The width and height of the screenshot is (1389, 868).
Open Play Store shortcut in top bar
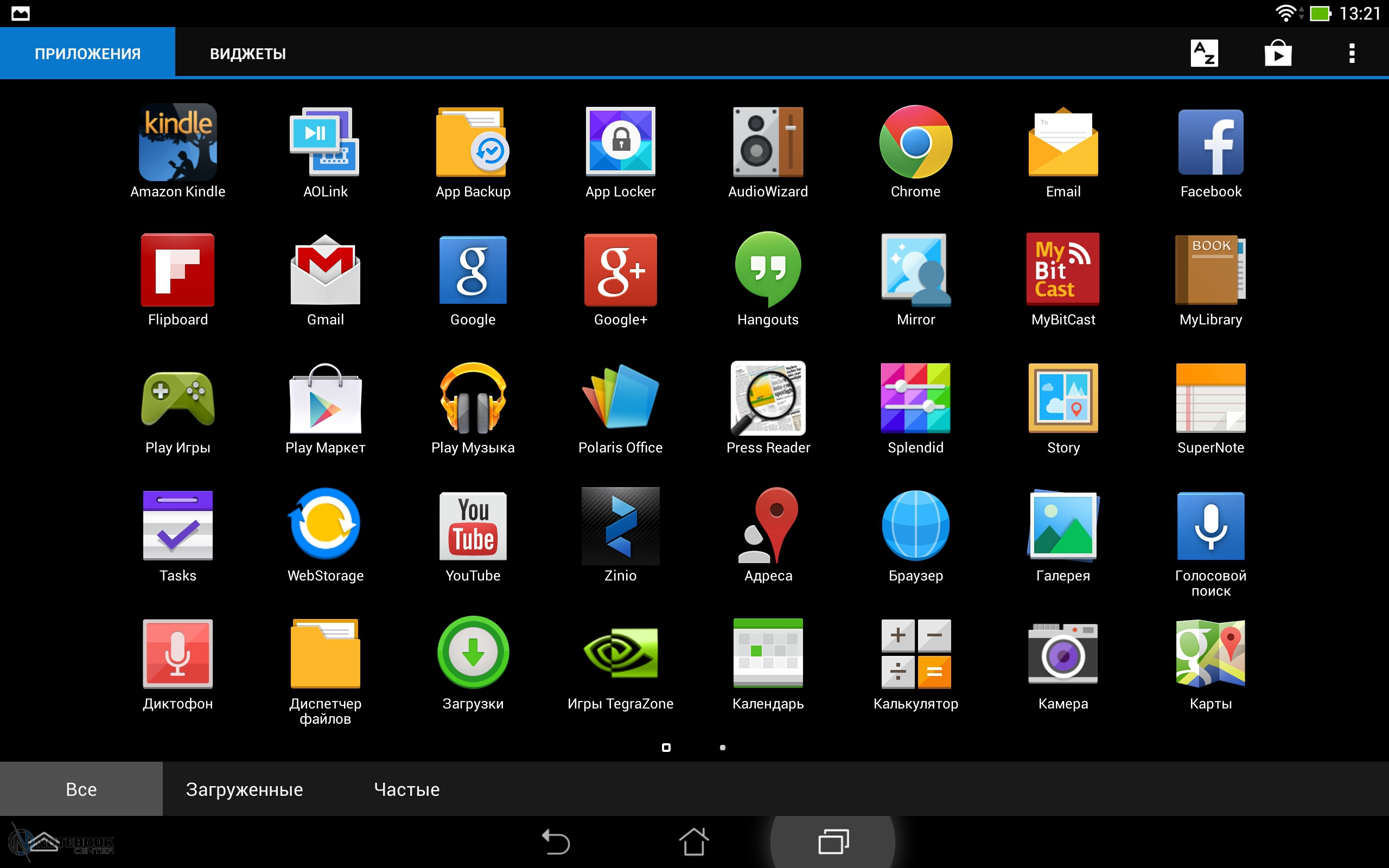tap(1278, 54)
